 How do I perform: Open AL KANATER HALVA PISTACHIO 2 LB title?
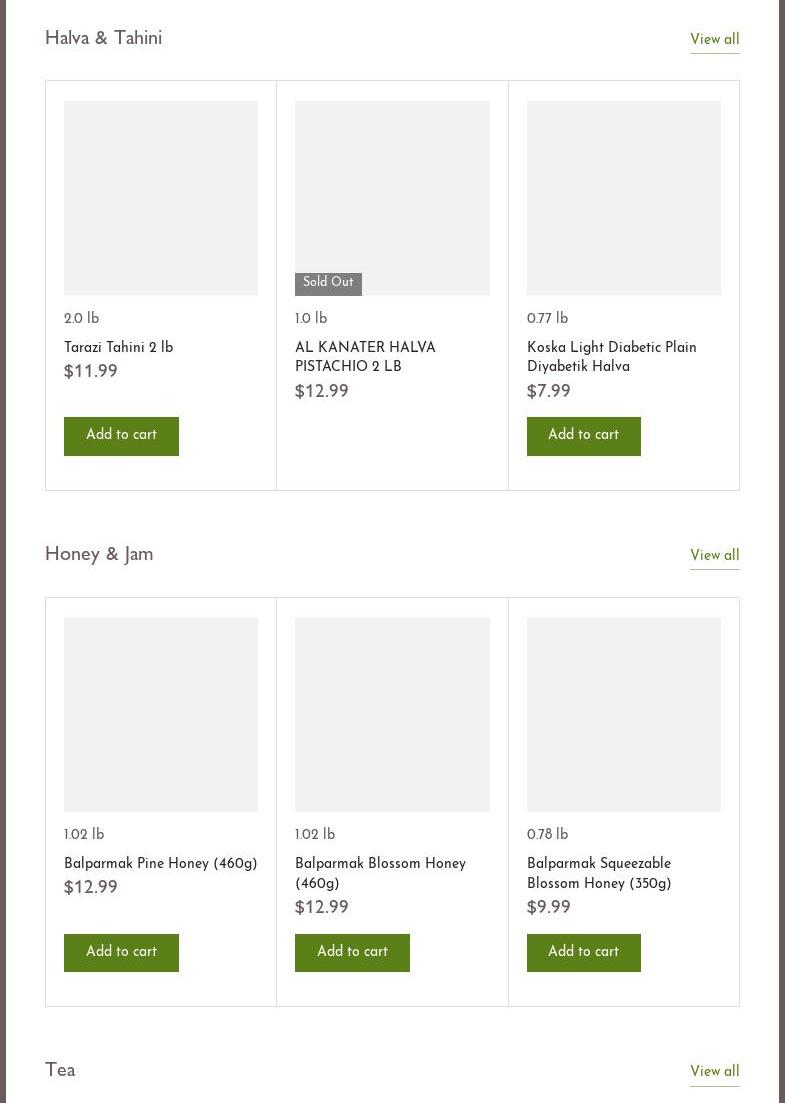coord(365,357)
